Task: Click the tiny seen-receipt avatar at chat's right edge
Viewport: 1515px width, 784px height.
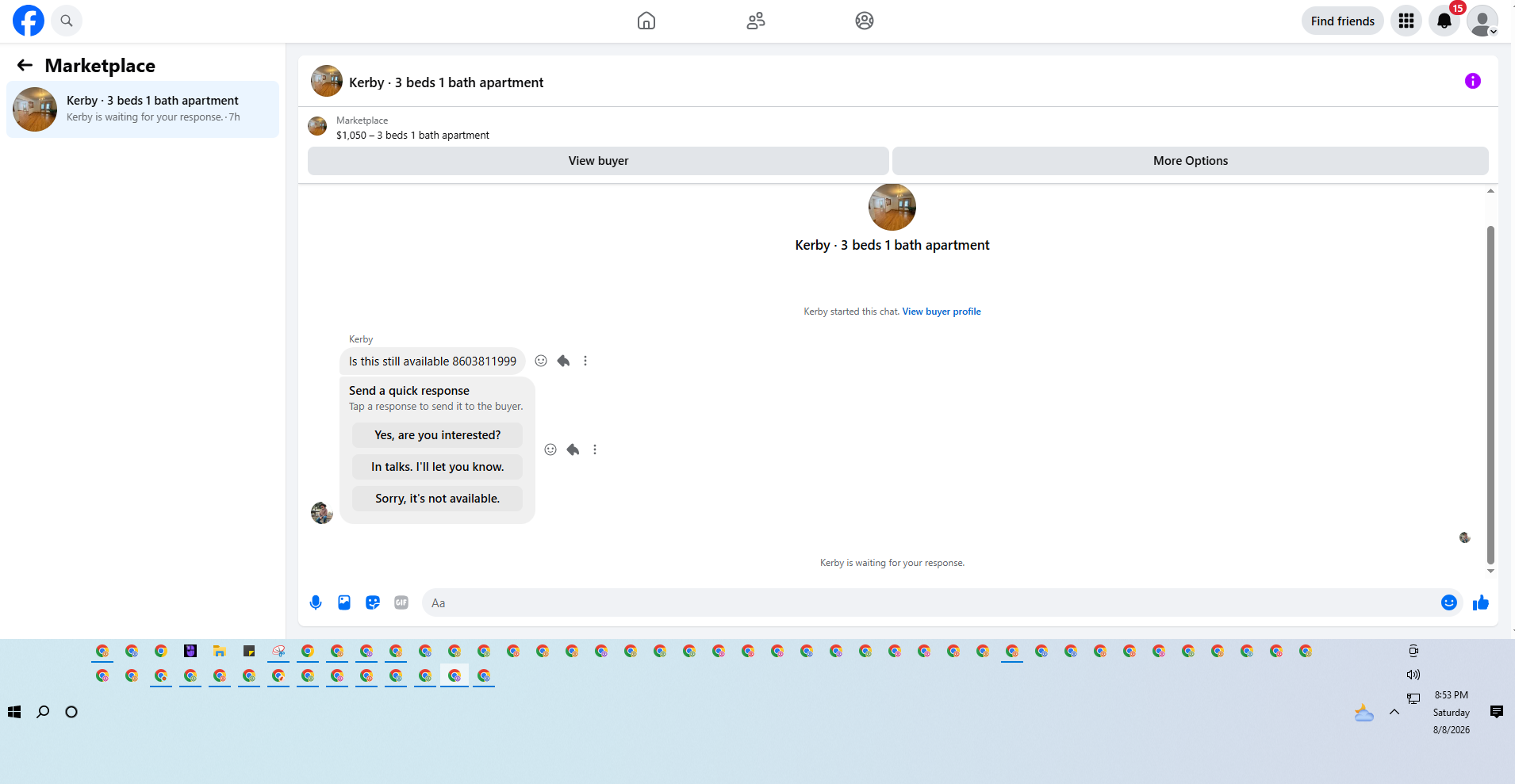Action: (x=1465, y=537)
